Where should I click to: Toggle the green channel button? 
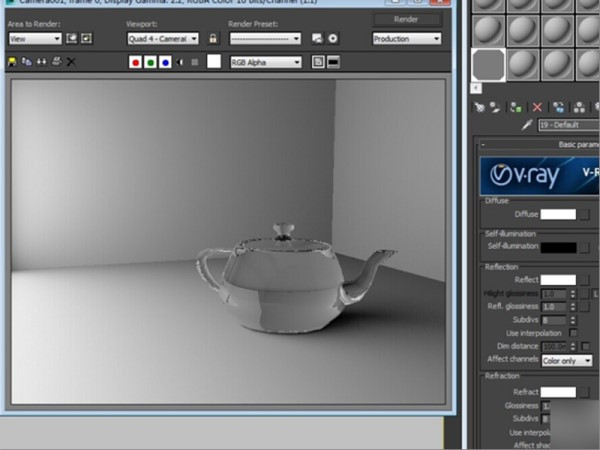coord(150,62)
